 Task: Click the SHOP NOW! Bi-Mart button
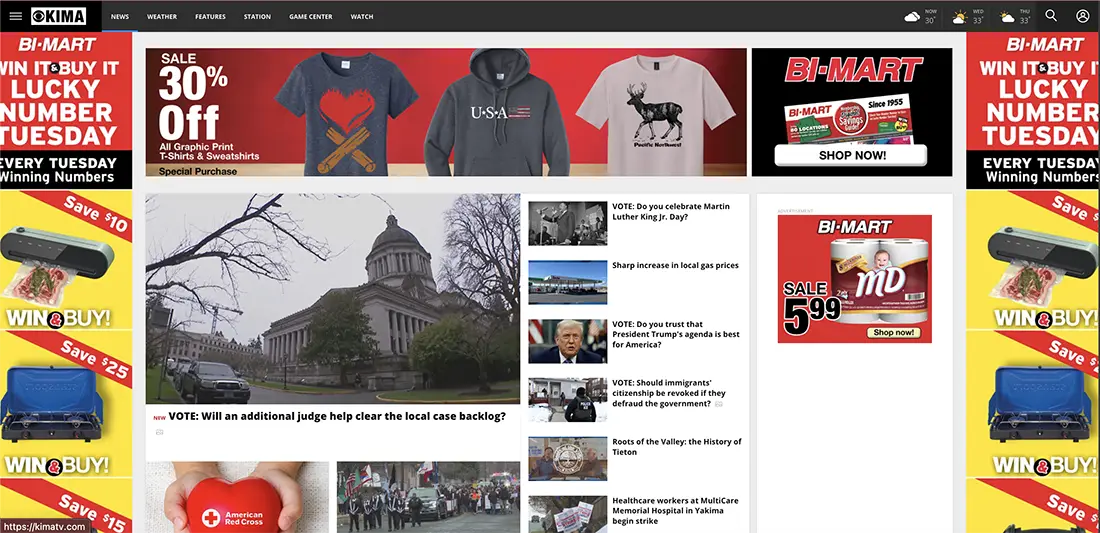point(850,155)
